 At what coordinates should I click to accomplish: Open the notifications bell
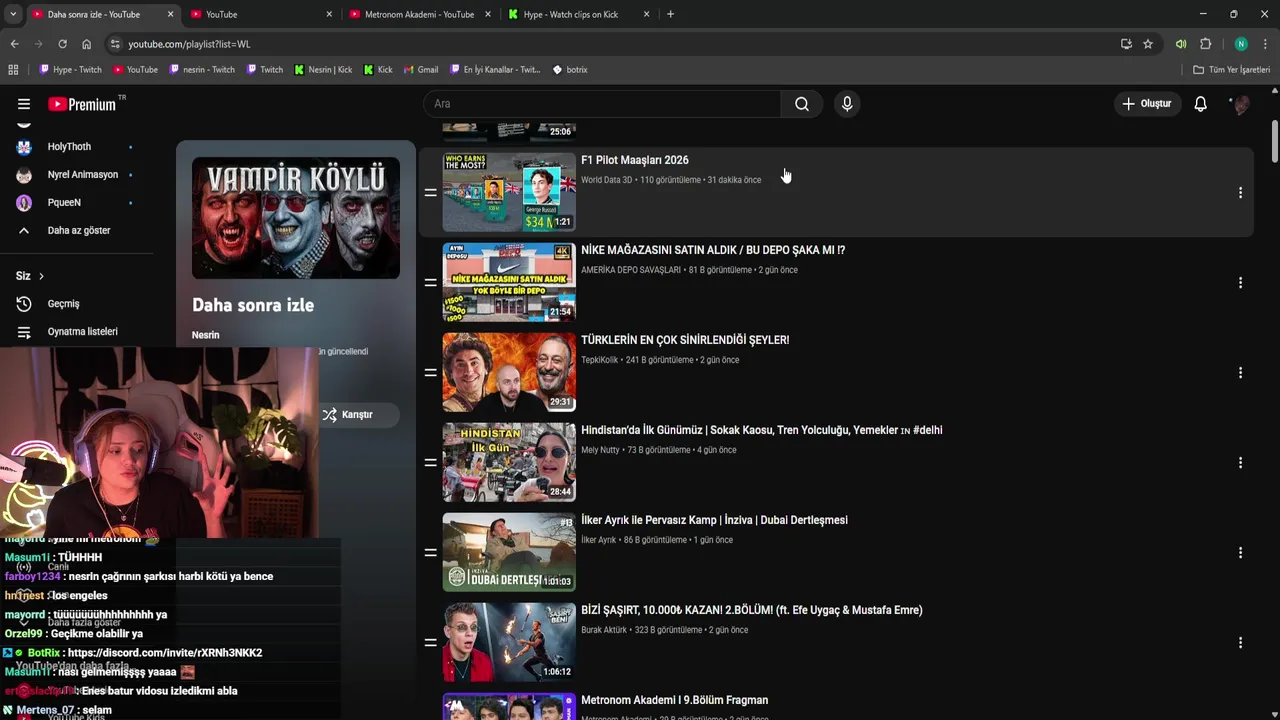click(x=1201, y=104)
